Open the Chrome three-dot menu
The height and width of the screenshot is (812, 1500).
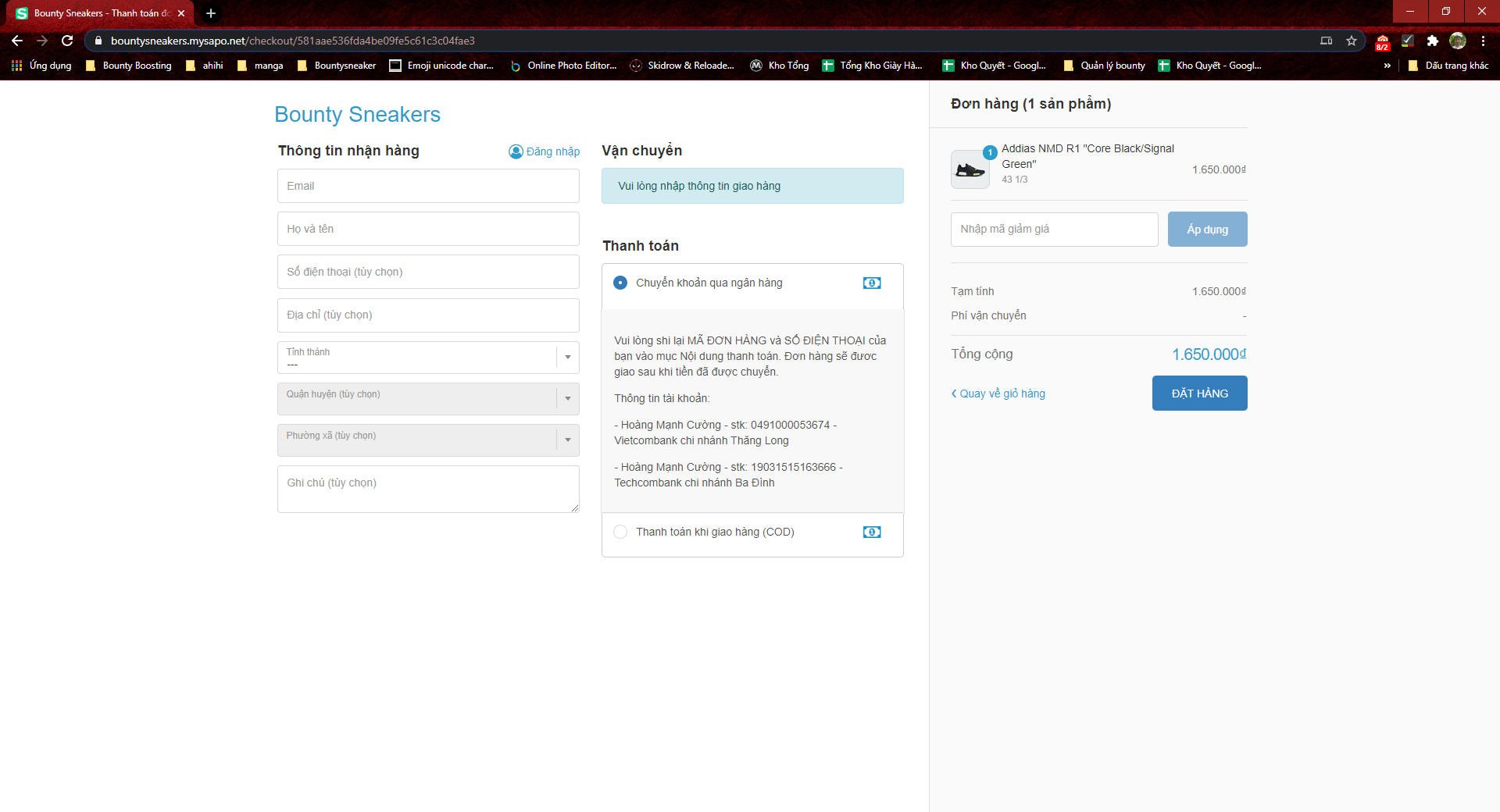coord(1483,41)
